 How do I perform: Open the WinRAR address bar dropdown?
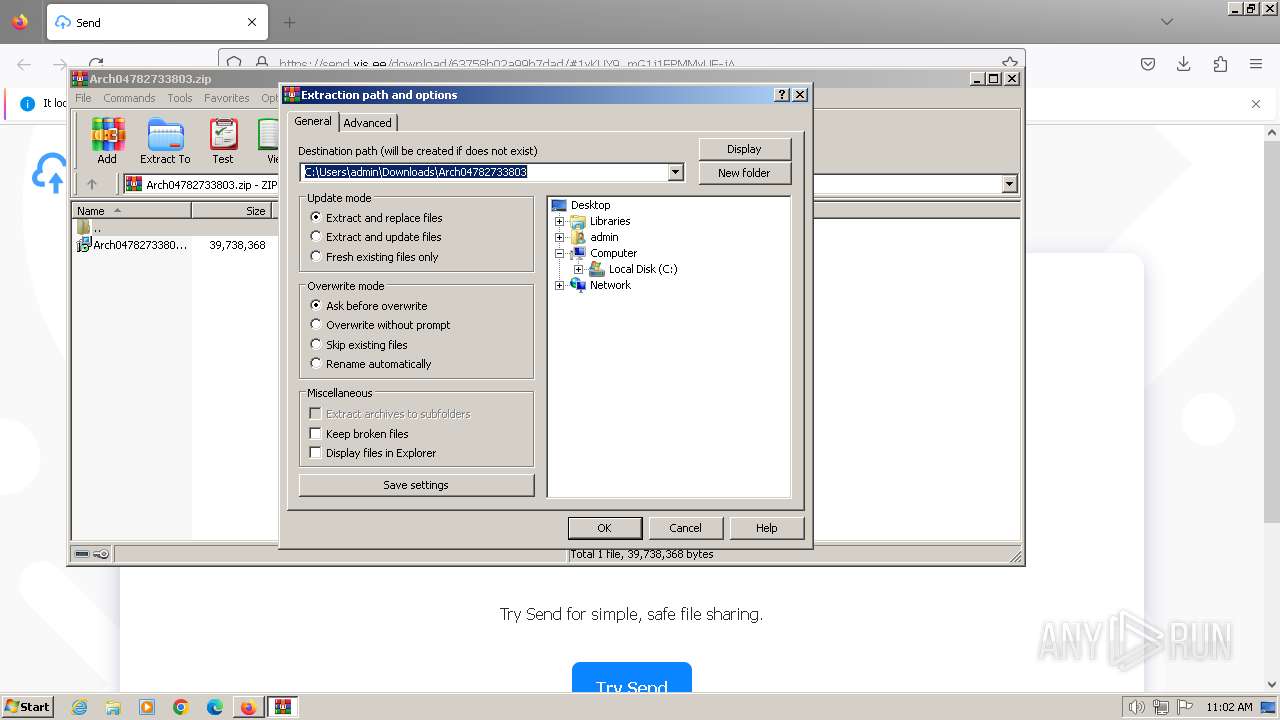tap(1009, 184)
